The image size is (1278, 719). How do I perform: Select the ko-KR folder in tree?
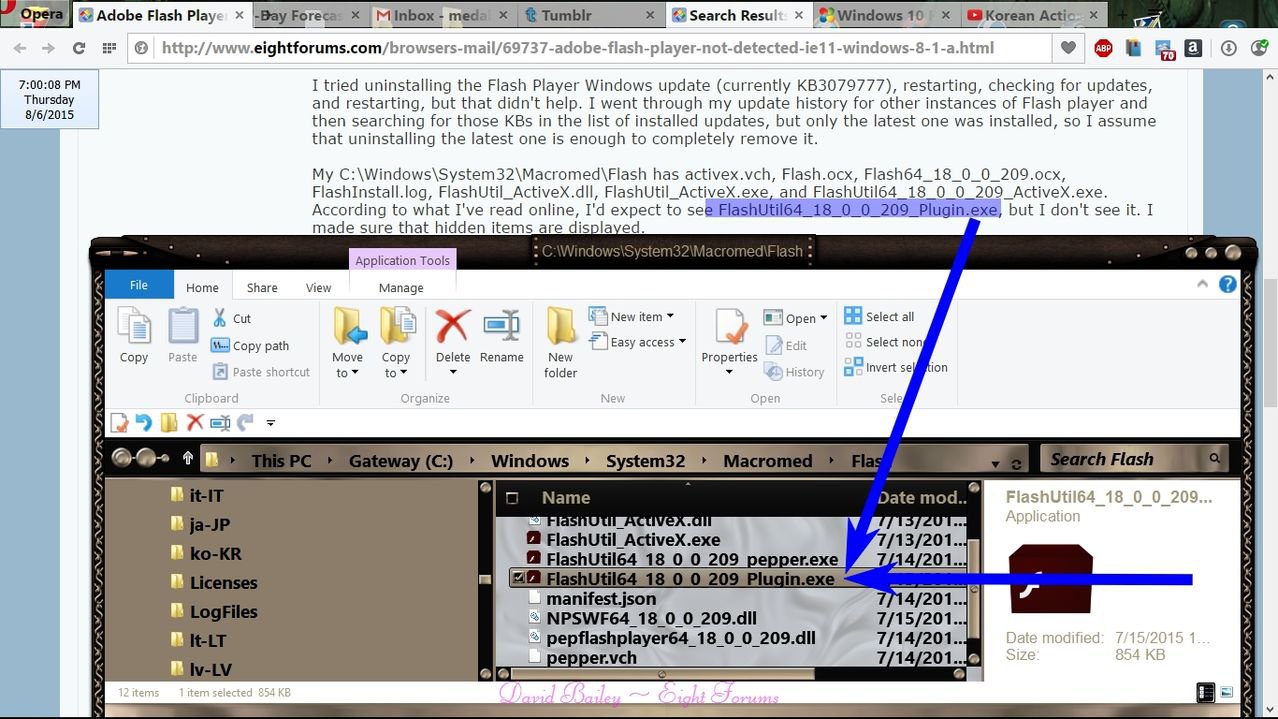tap(216, 553)
